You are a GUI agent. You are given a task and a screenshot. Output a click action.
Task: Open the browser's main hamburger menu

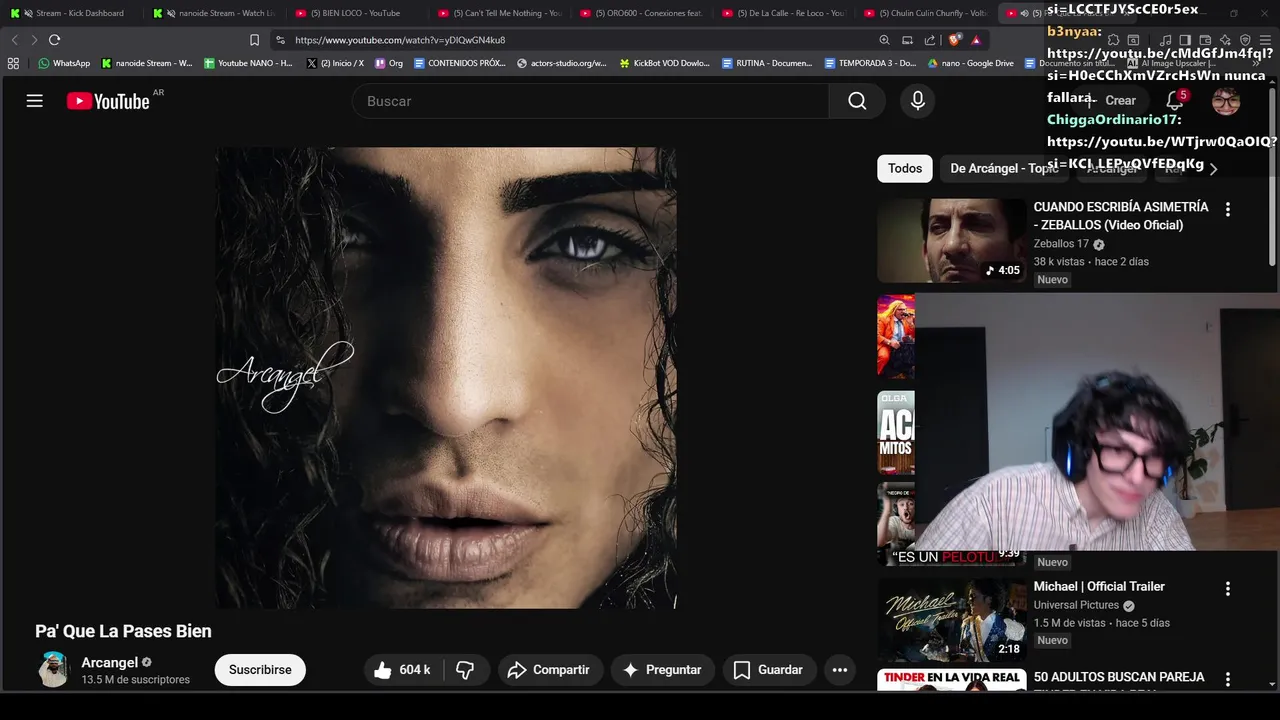tap(1265, 40)
